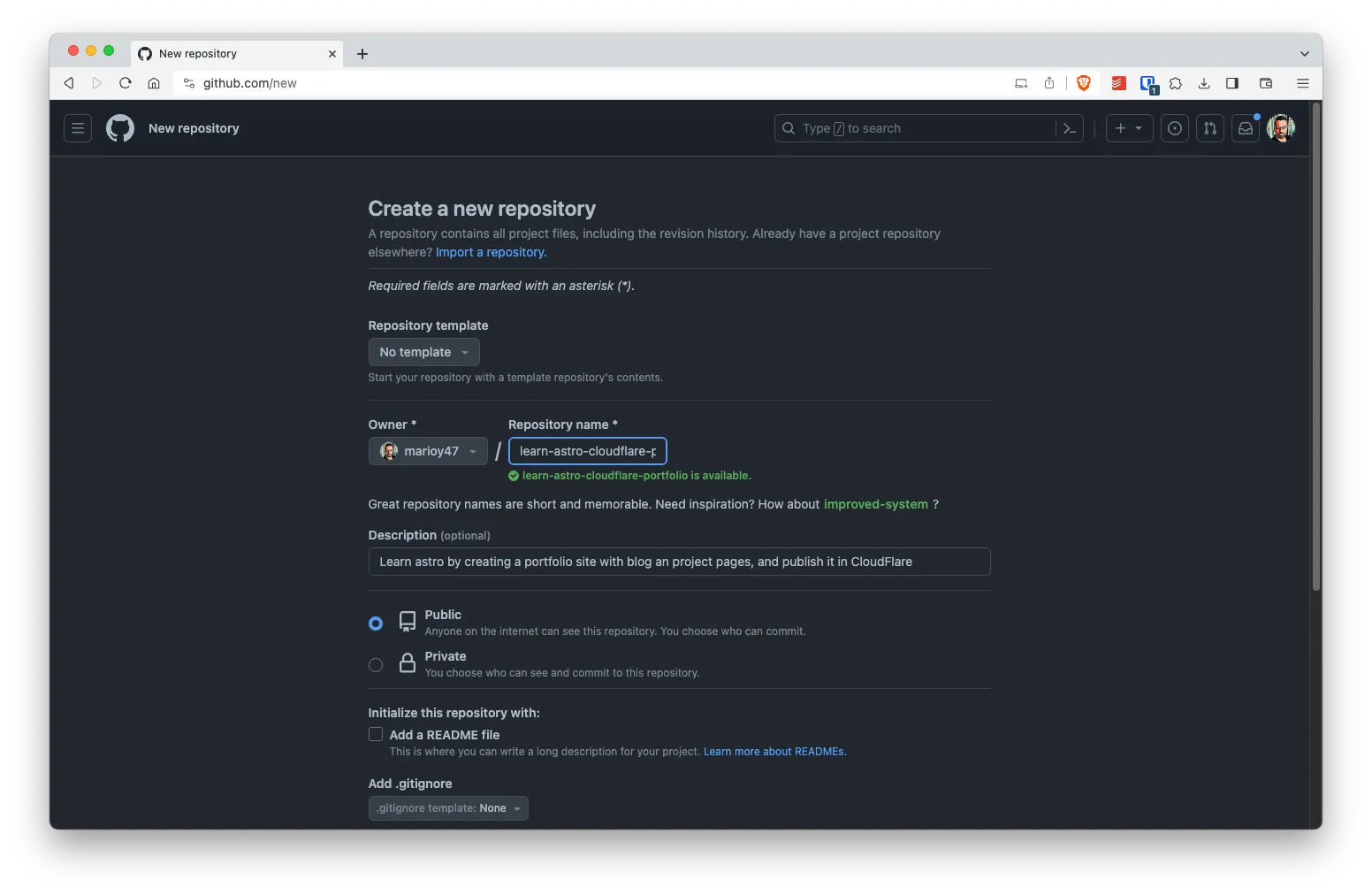Open the No template dropdown
The height and width of the screenshot is (895, 1372).
(424, 352)
